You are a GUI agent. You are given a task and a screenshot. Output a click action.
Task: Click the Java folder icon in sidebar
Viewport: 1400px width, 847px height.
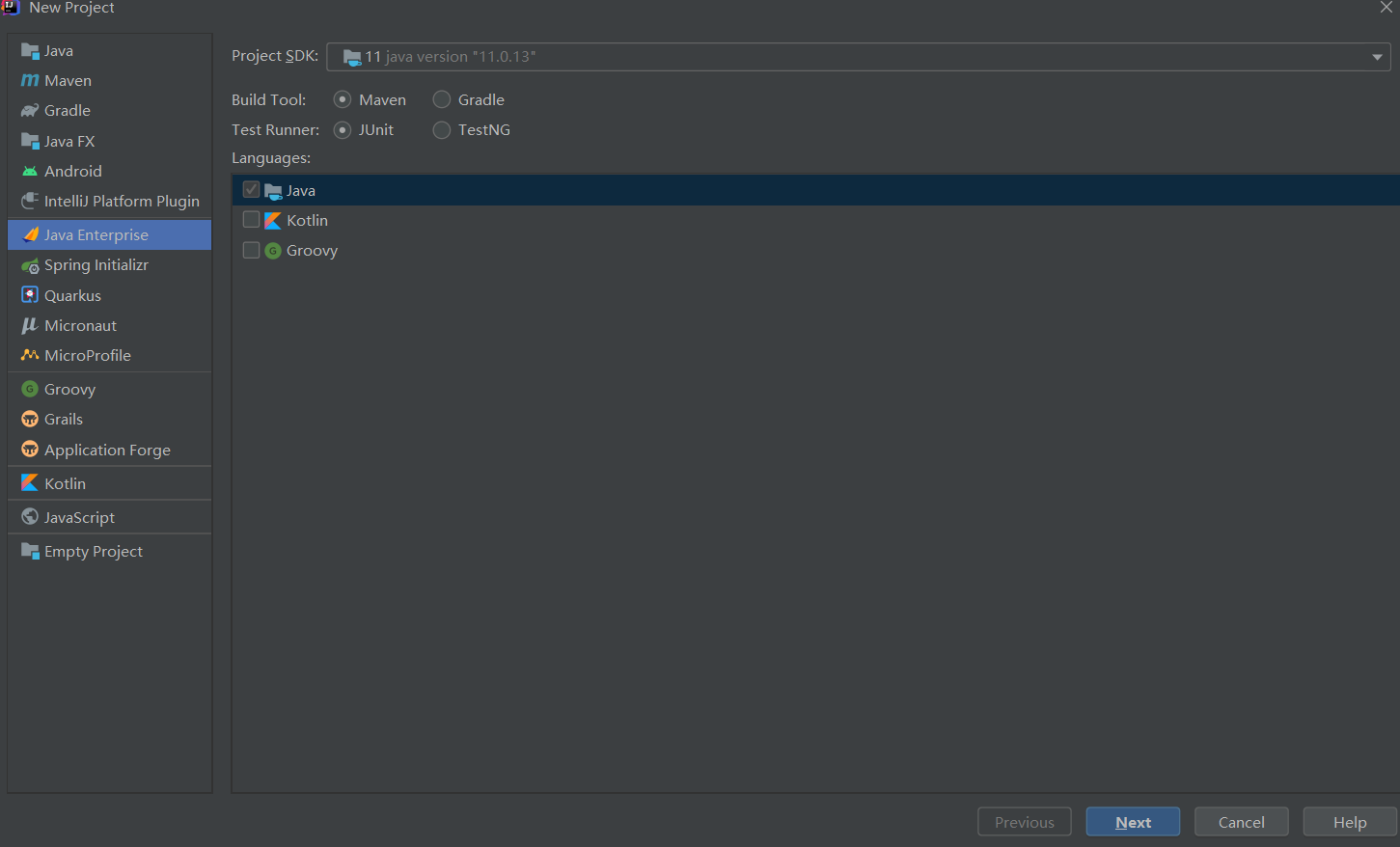(30, 51)
